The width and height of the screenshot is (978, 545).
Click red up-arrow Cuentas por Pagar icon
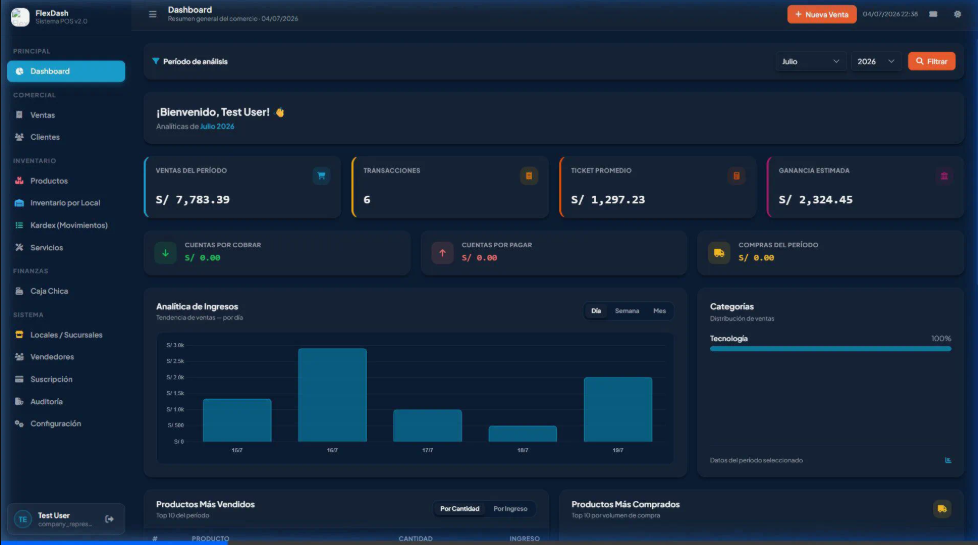tap(442, 253)
